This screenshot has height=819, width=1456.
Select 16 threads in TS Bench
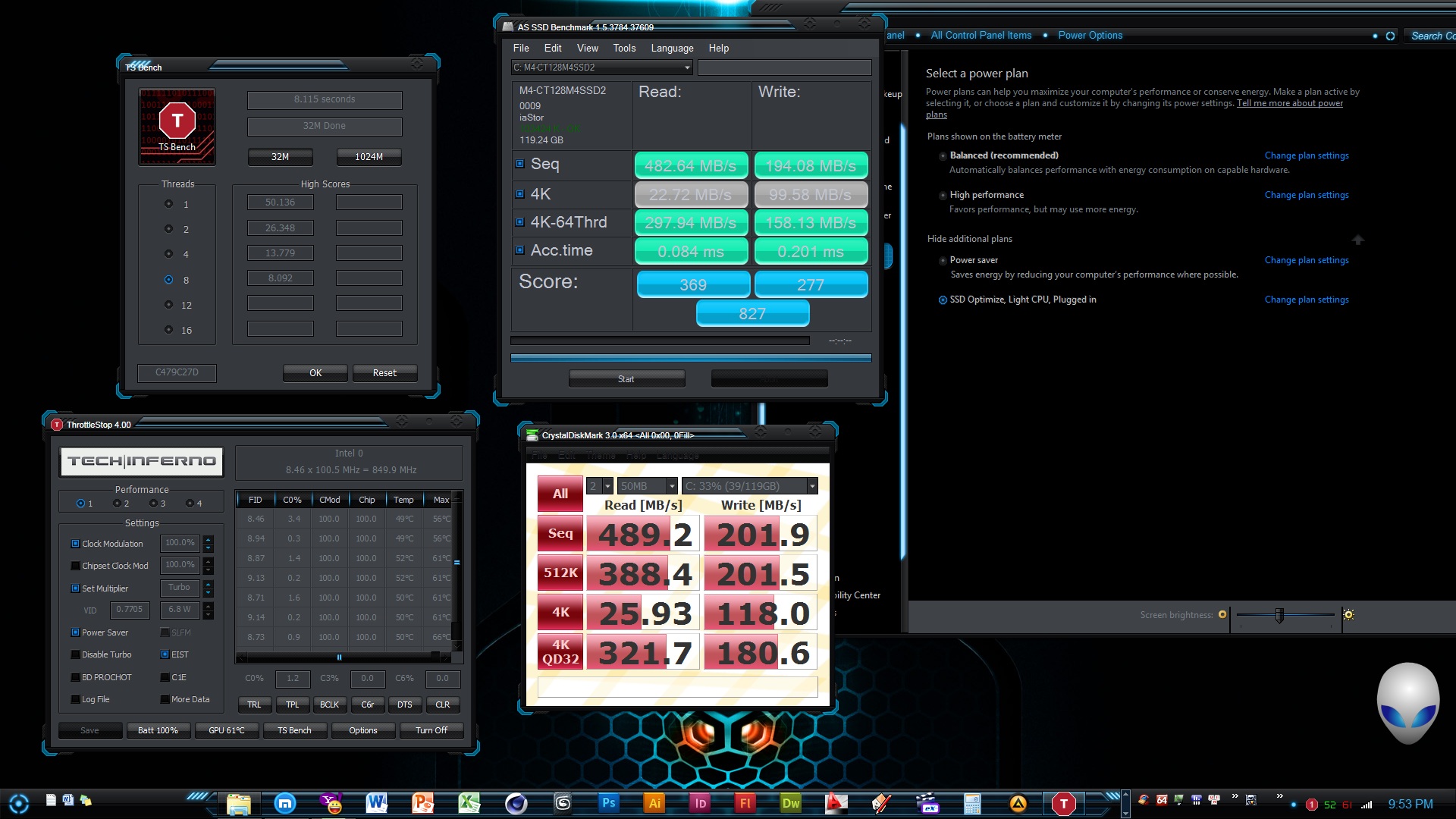169,330
